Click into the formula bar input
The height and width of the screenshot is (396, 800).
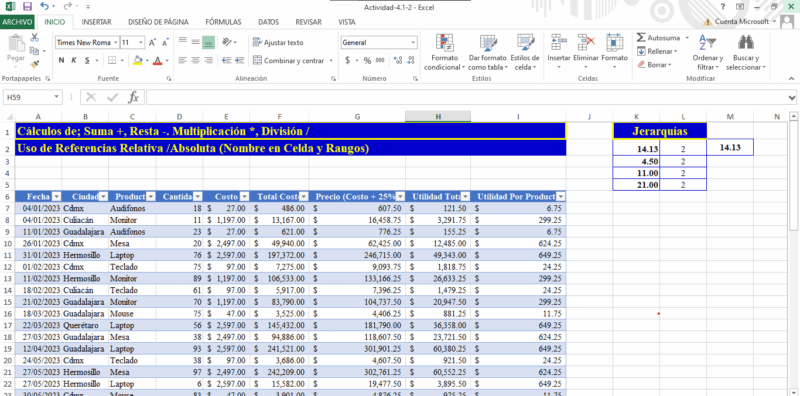click(467, 97)
